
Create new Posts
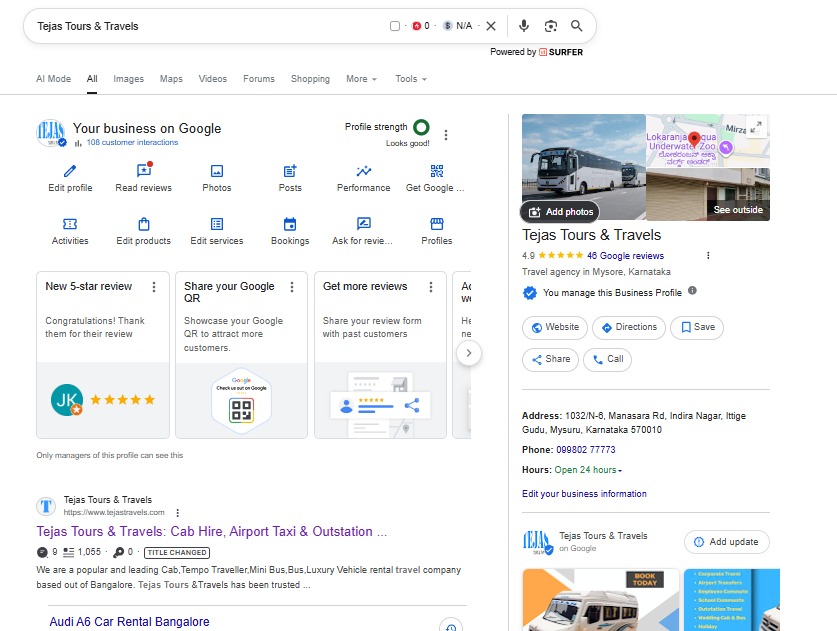point(290,178)
